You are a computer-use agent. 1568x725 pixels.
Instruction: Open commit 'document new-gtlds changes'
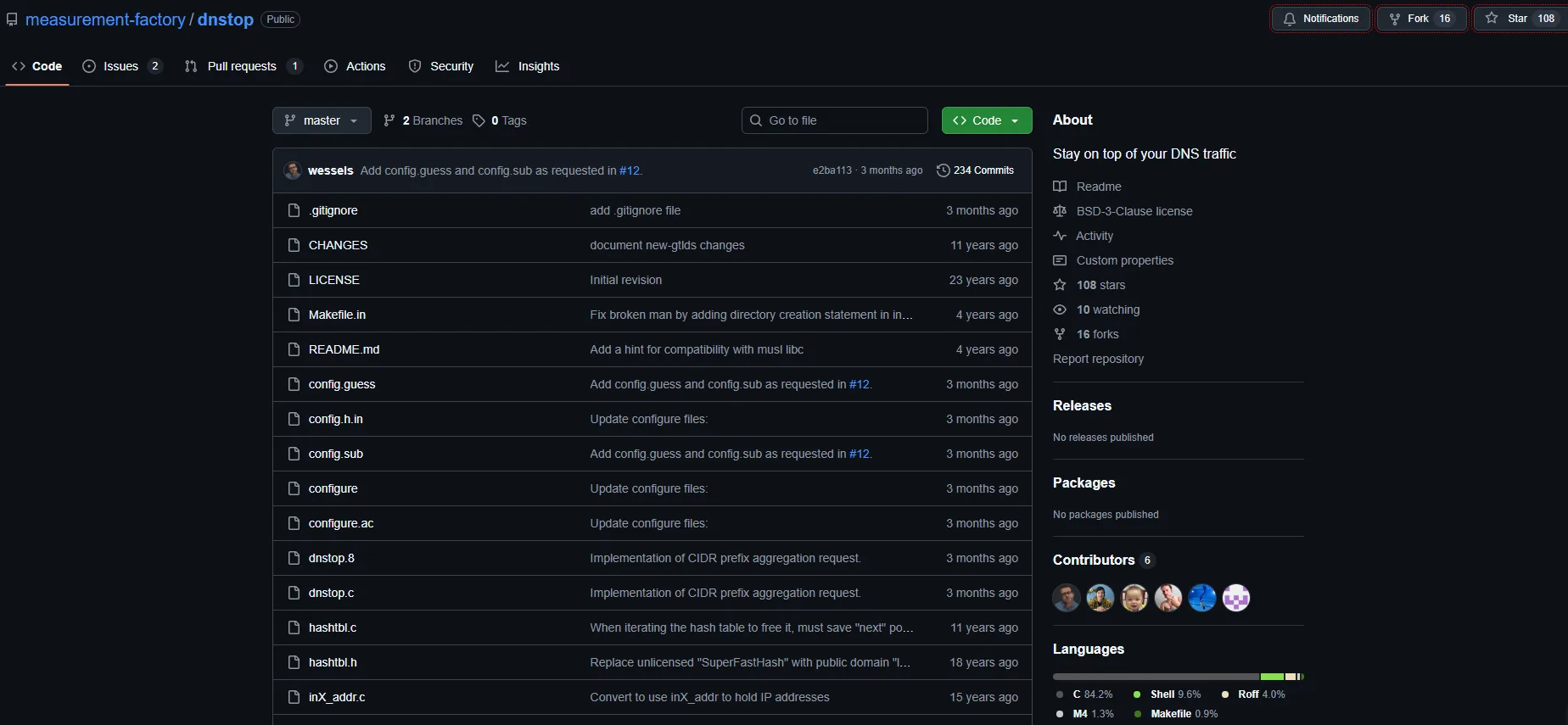coord(667,245)
